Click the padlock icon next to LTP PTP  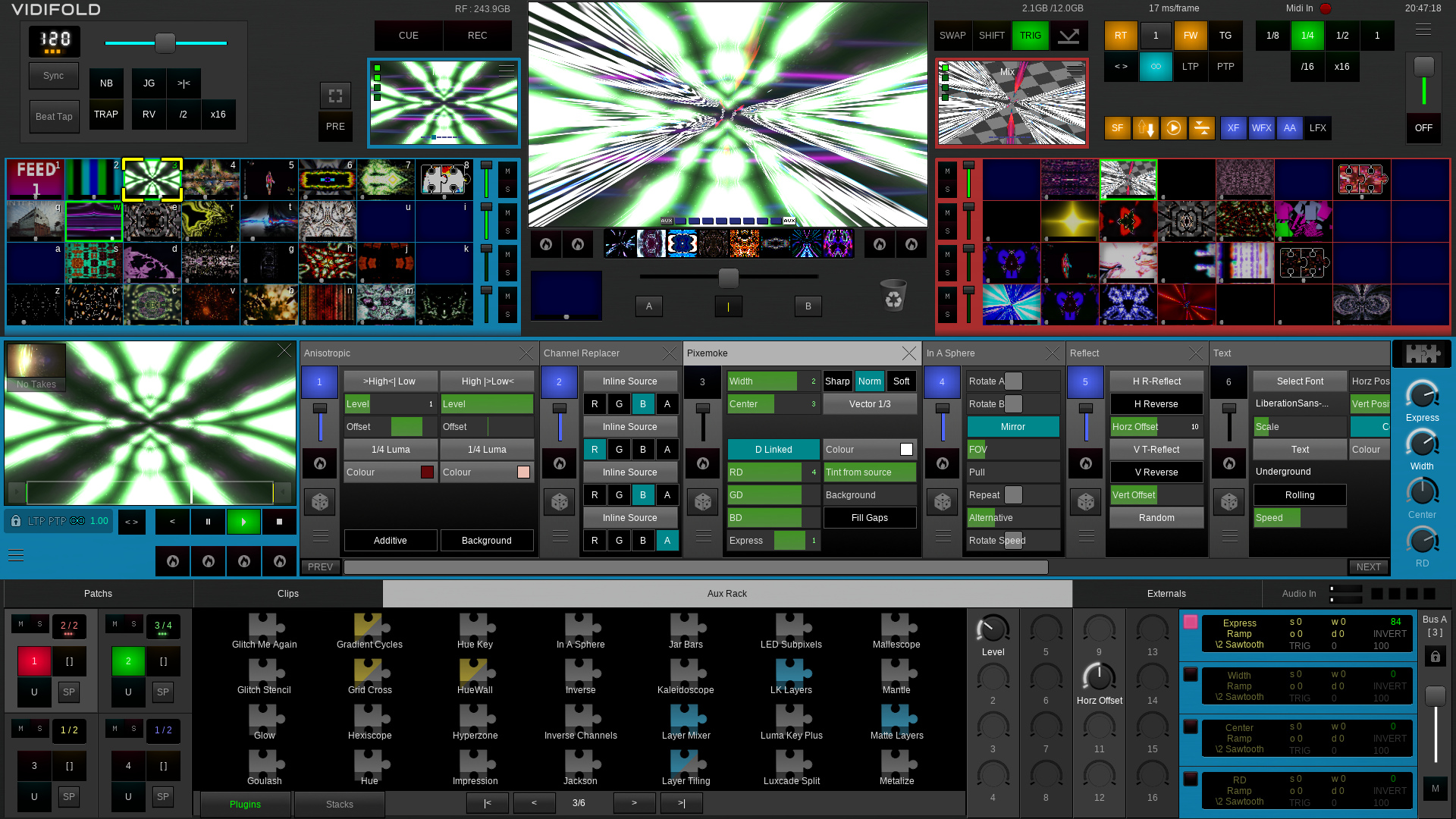16,521
